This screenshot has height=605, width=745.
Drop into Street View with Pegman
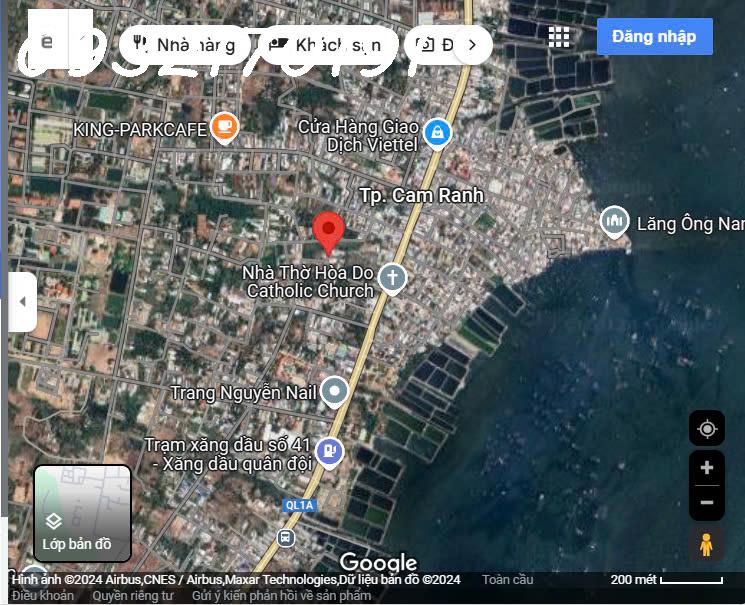coord(707,544)
